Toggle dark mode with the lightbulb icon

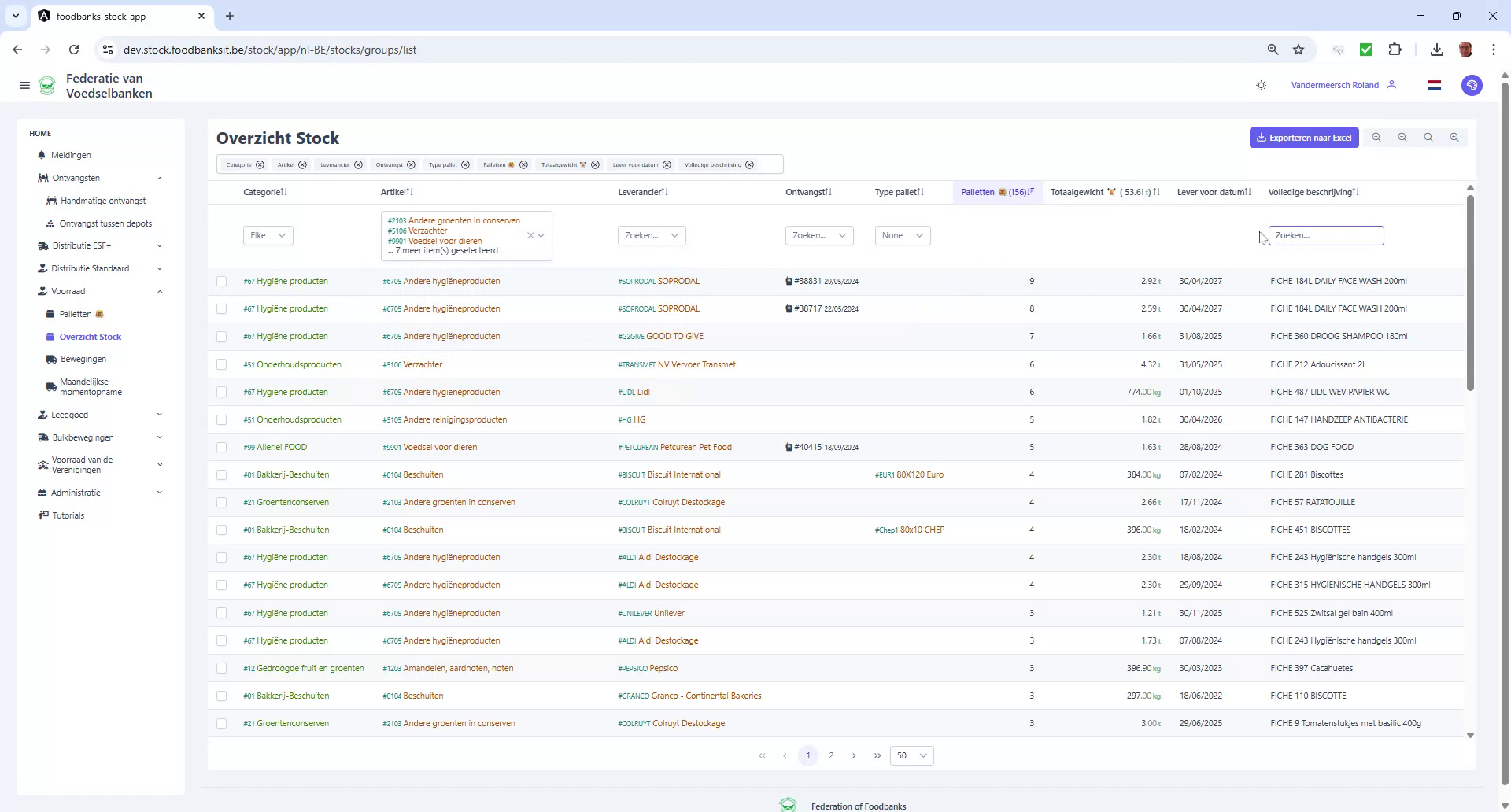click(1261, 85)
